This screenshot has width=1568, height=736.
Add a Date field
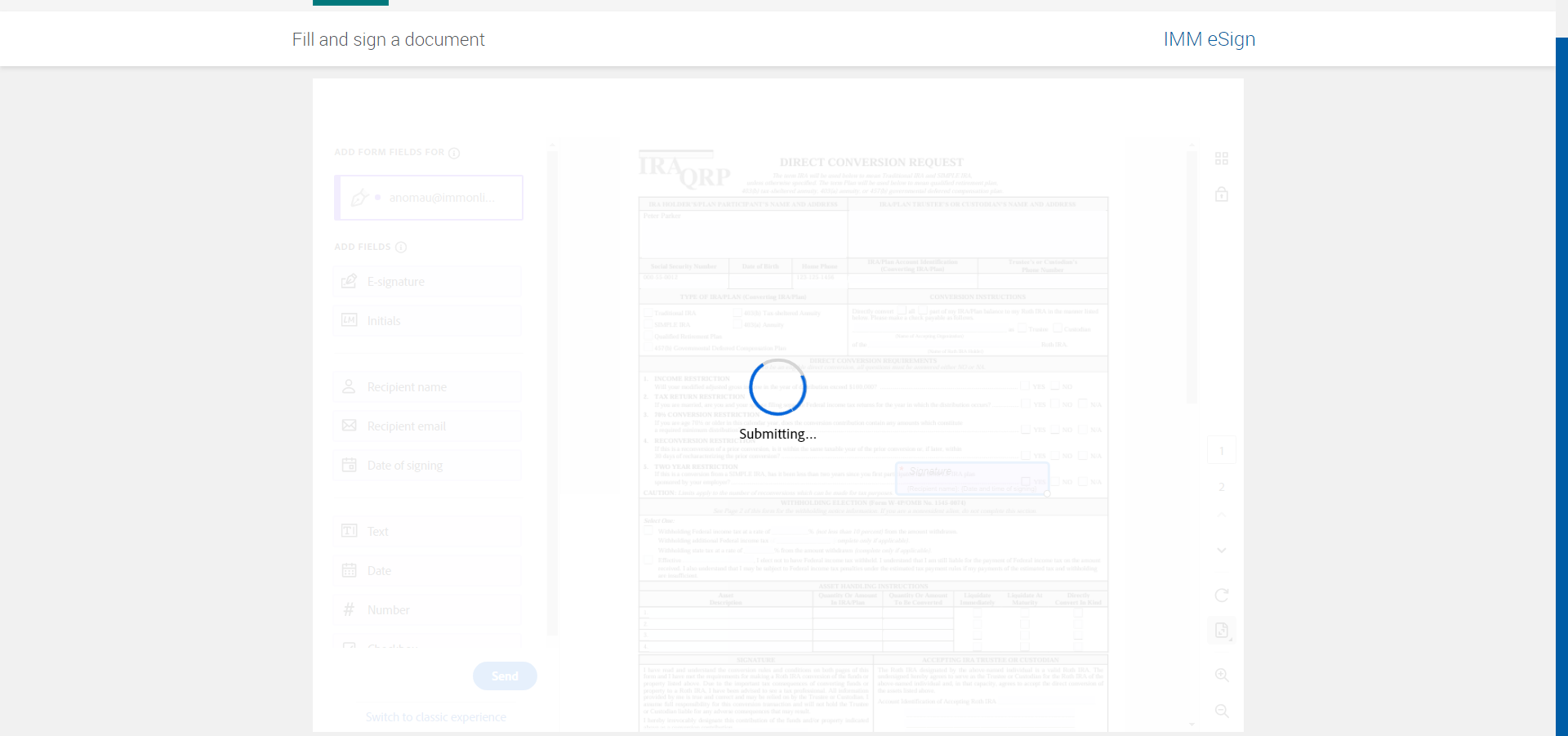point(427,571)
